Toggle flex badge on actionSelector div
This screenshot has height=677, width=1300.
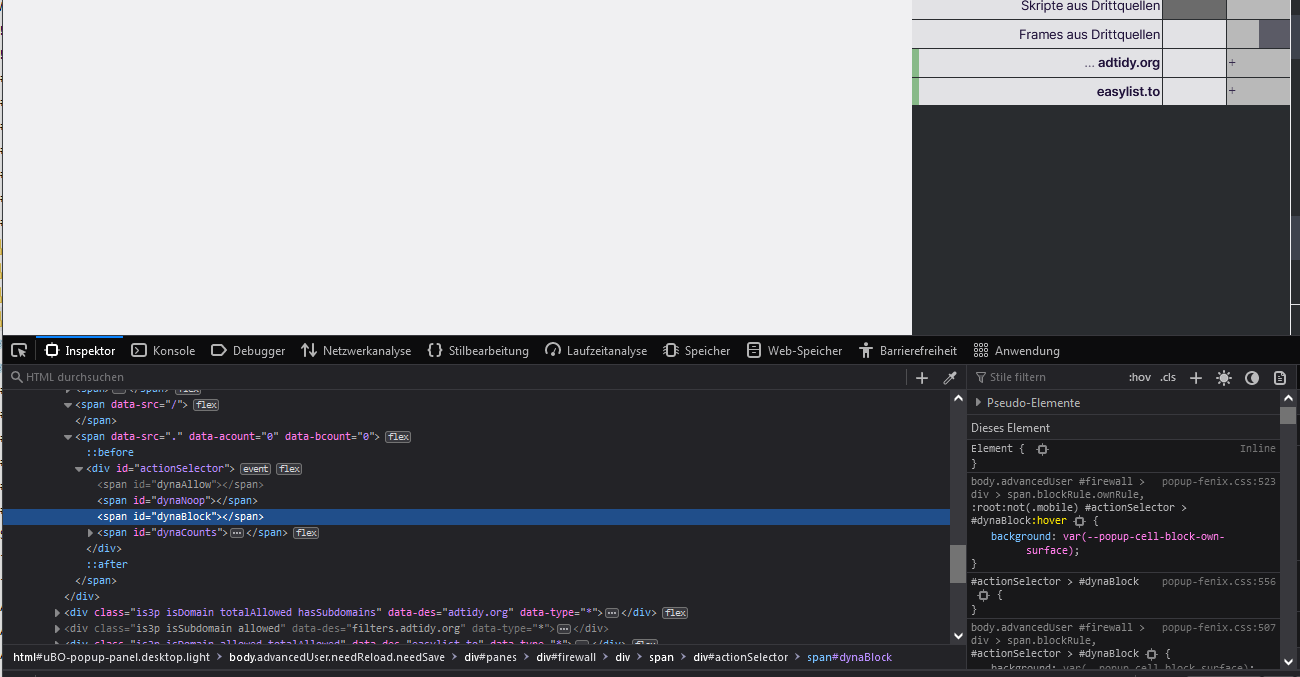[x=289, y=469]
